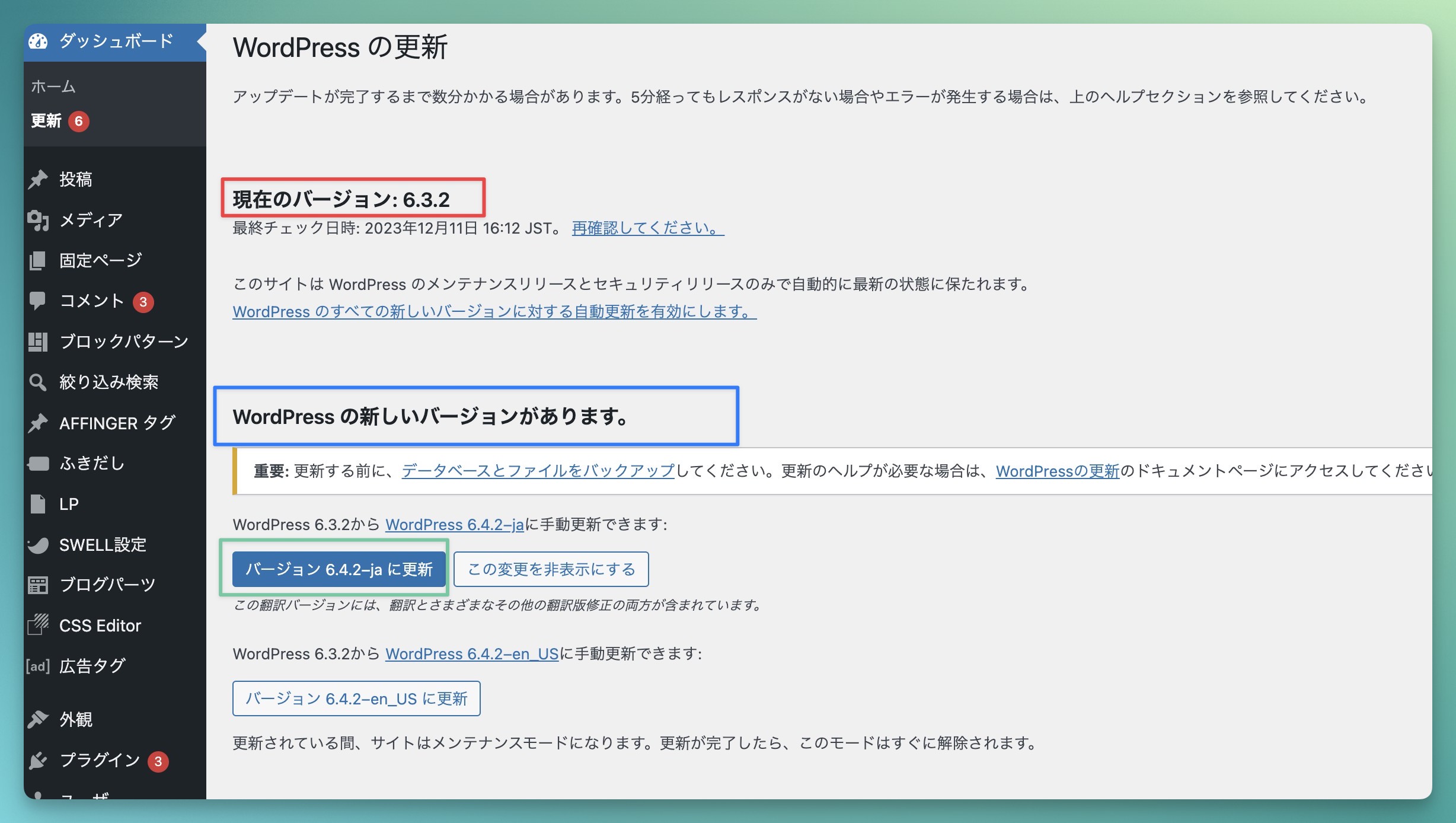This screenshot has width=1456, height=823.
Task: Click the 再確認してください link
Action: (x=648, y=228)
